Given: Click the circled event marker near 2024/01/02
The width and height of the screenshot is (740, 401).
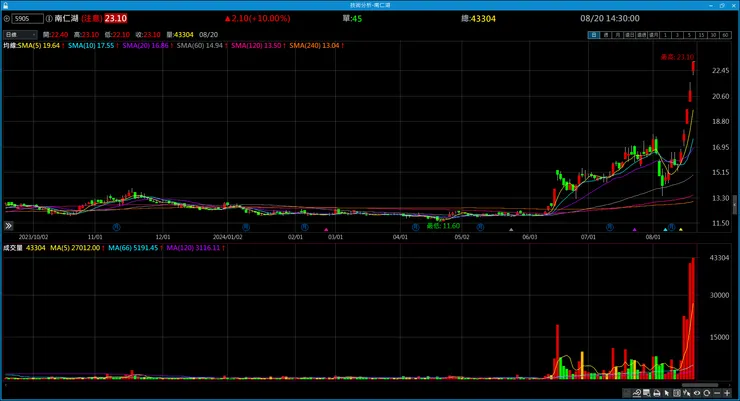Looking at the screenshot, I should [245, 227].
